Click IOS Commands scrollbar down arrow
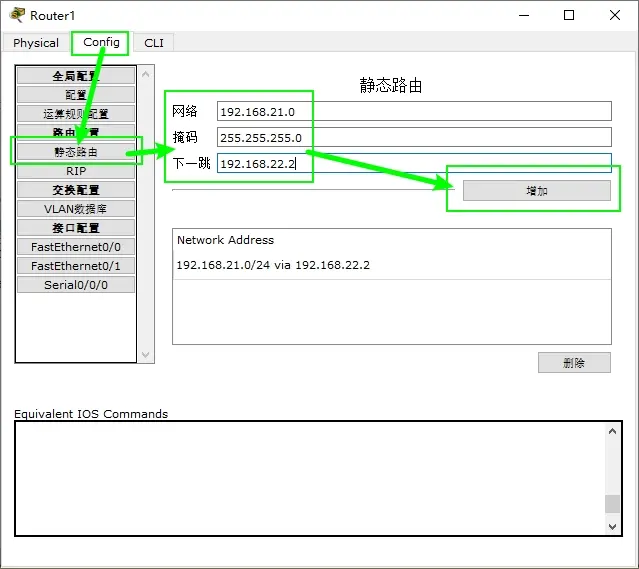 pyautogui.click(x=612, y=527)
